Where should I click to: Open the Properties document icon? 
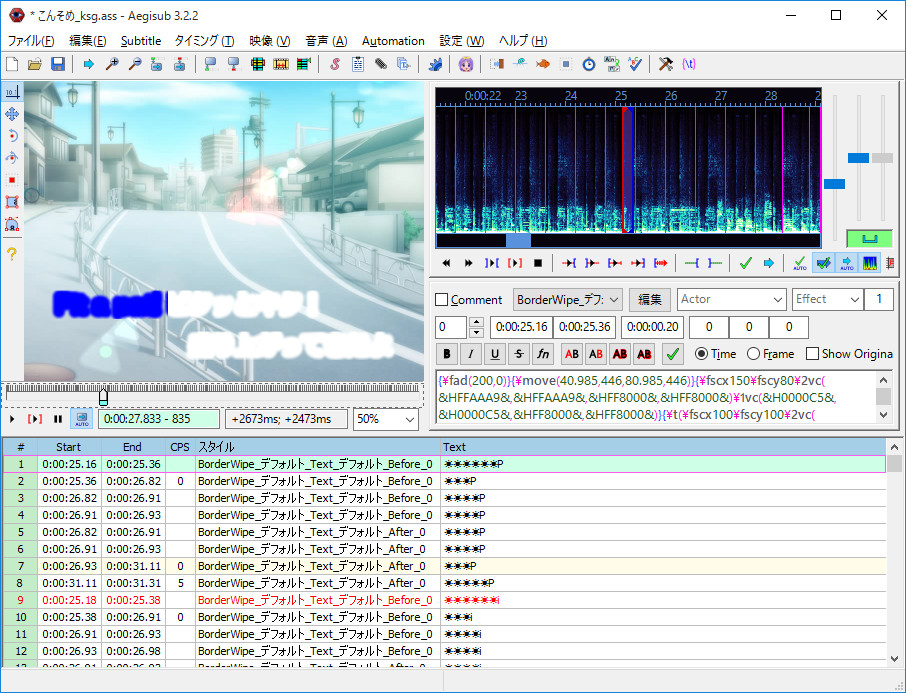[358, 64]
